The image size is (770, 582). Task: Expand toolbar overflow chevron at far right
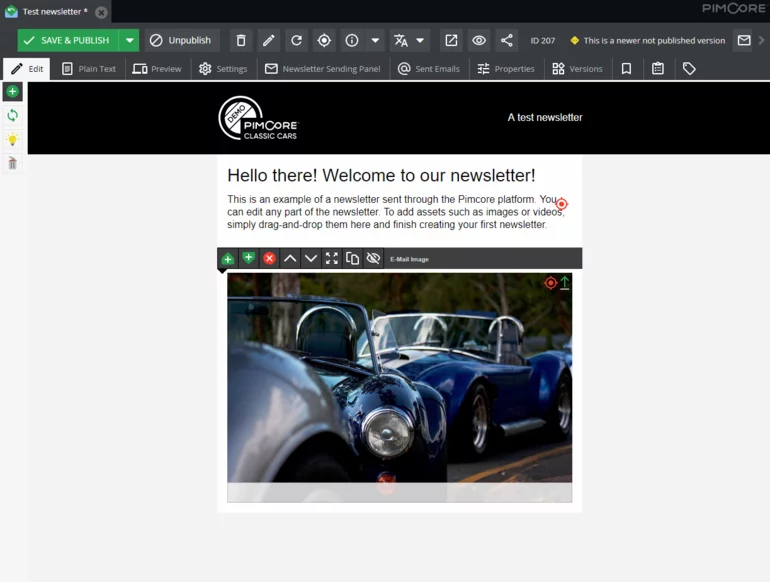click(x=762, y=40)
